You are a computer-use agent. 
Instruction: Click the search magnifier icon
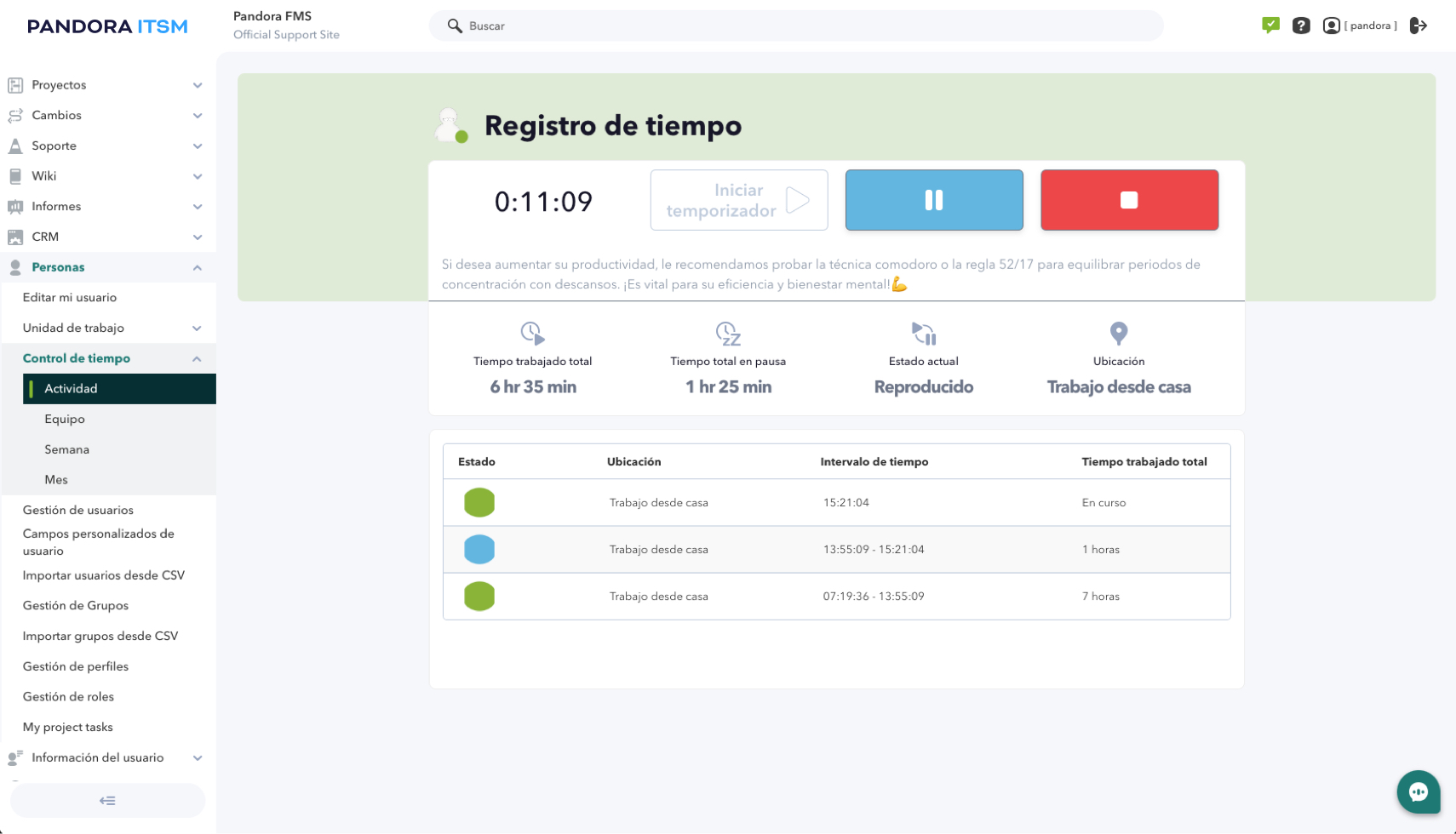pyautogui.click(x=455, y=26)
